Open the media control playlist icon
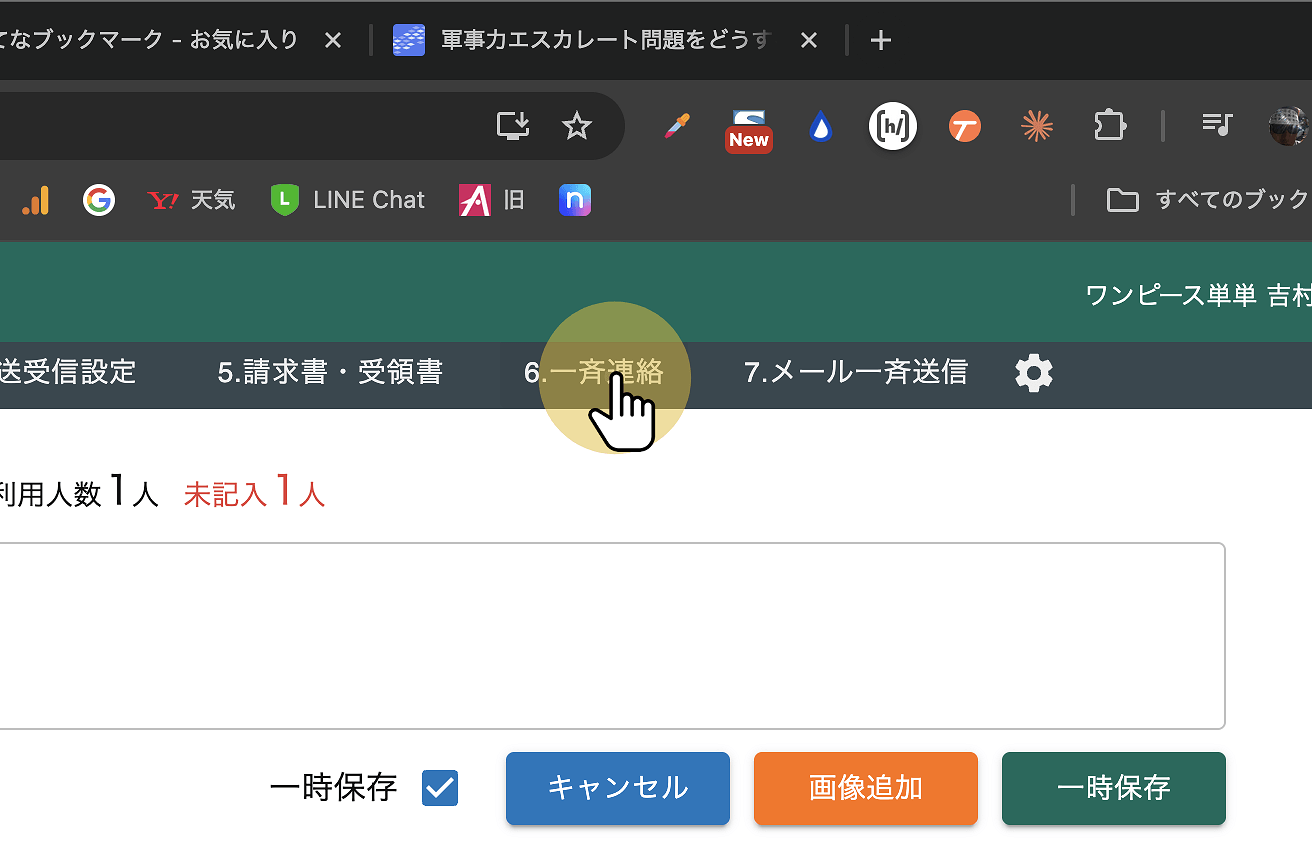This screenshot has width=1312, height=843. click(1216, 125)
